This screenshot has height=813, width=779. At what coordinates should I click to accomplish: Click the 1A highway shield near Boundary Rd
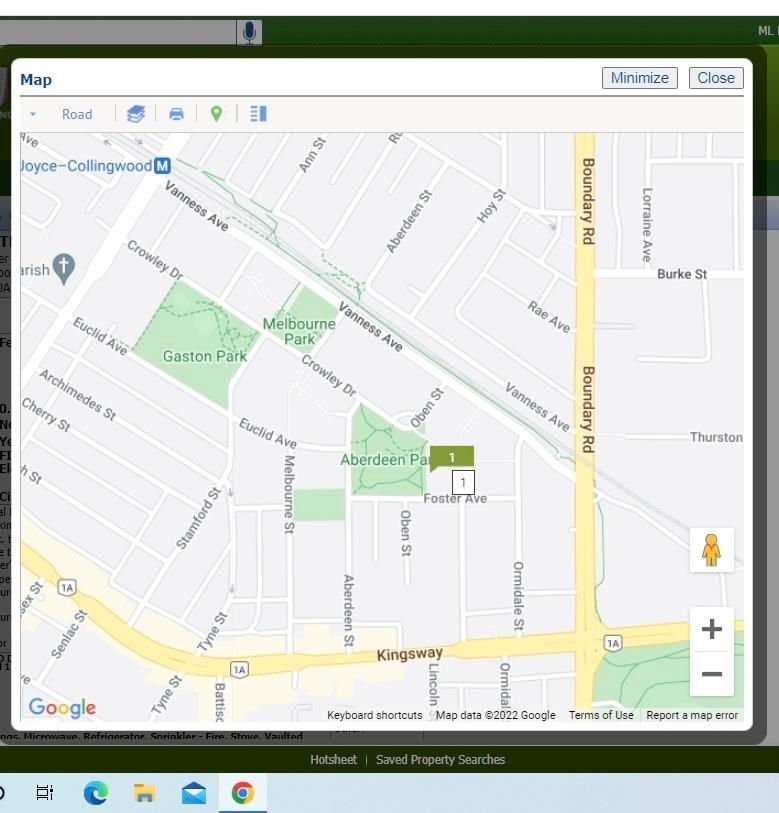click(x=613, y=643)
